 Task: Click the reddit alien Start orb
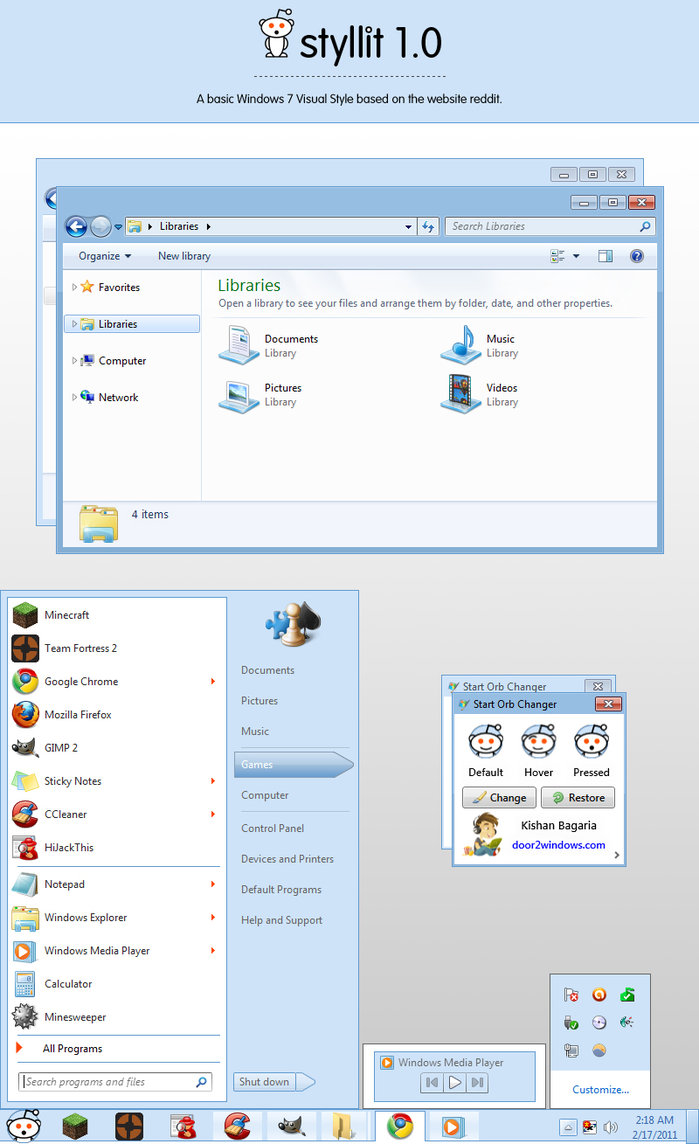[x=24, y=1126]
